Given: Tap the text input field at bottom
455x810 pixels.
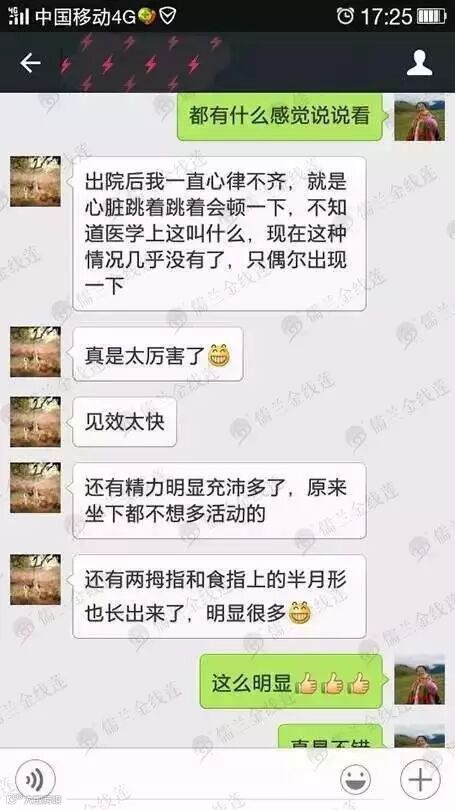Looking at the screenshot, I should 197,779.
